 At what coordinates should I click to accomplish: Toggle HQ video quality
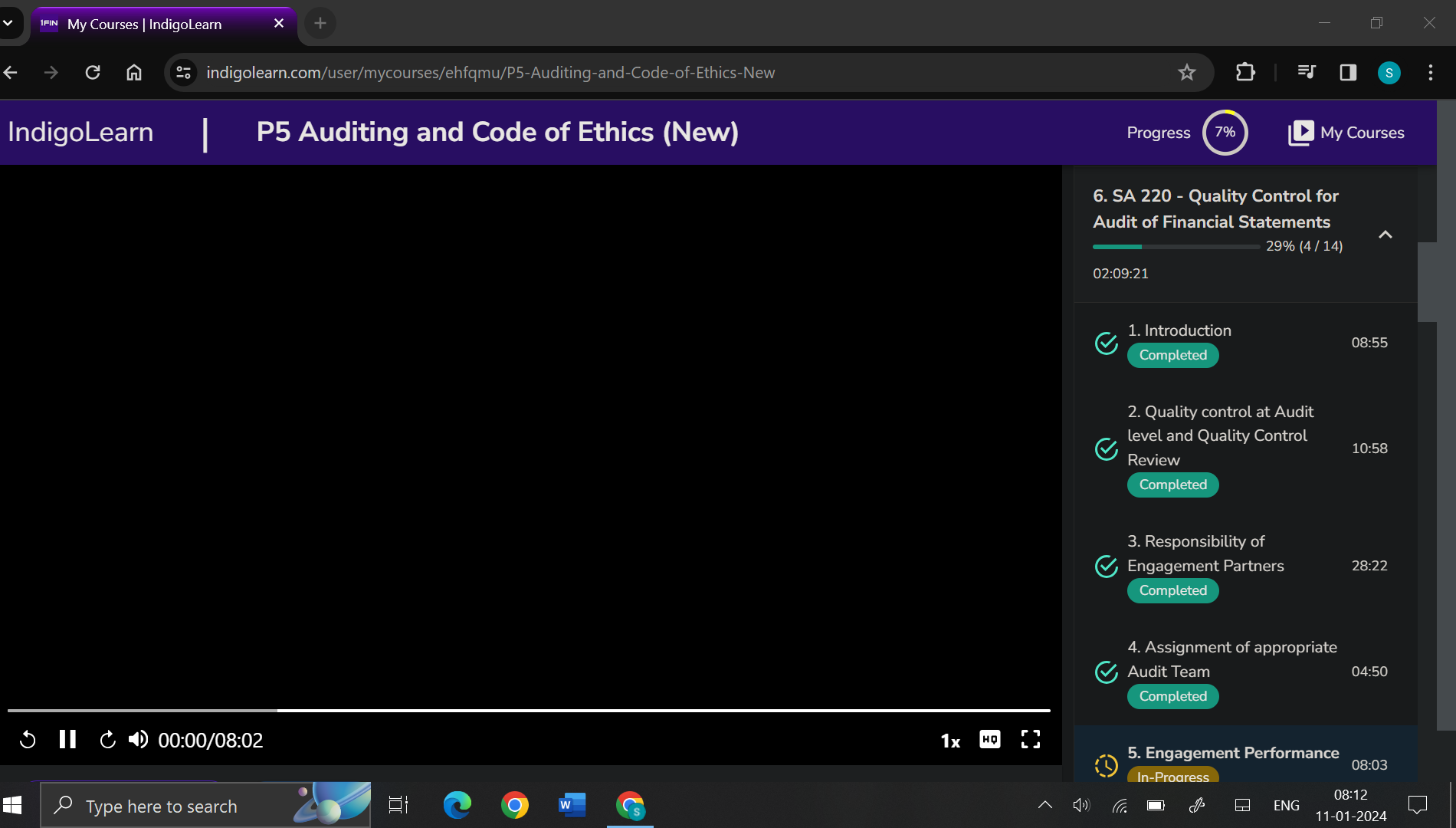[x=989, y=740]
